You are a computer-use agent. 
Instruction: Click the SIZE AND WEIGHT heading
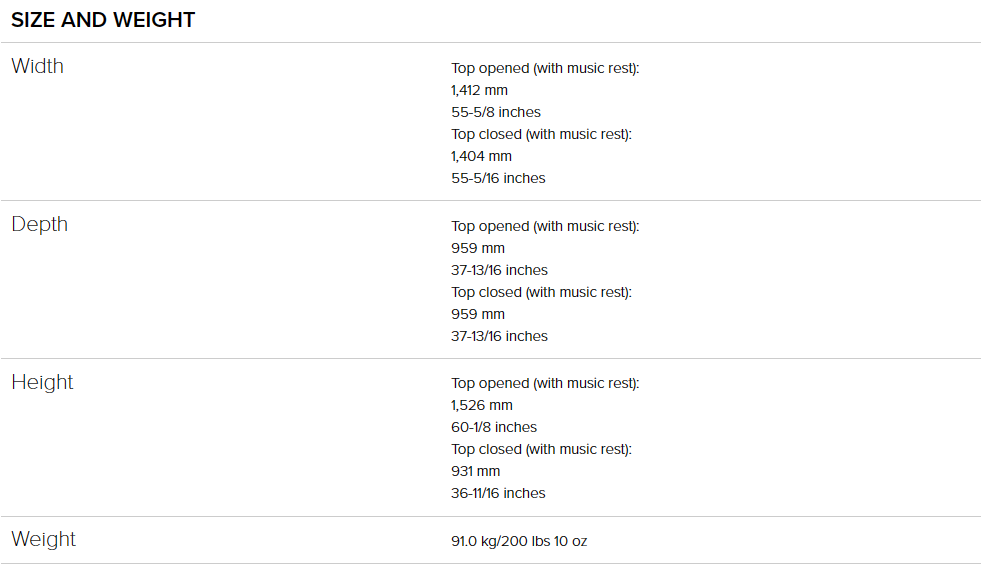[x=103, y=20]
